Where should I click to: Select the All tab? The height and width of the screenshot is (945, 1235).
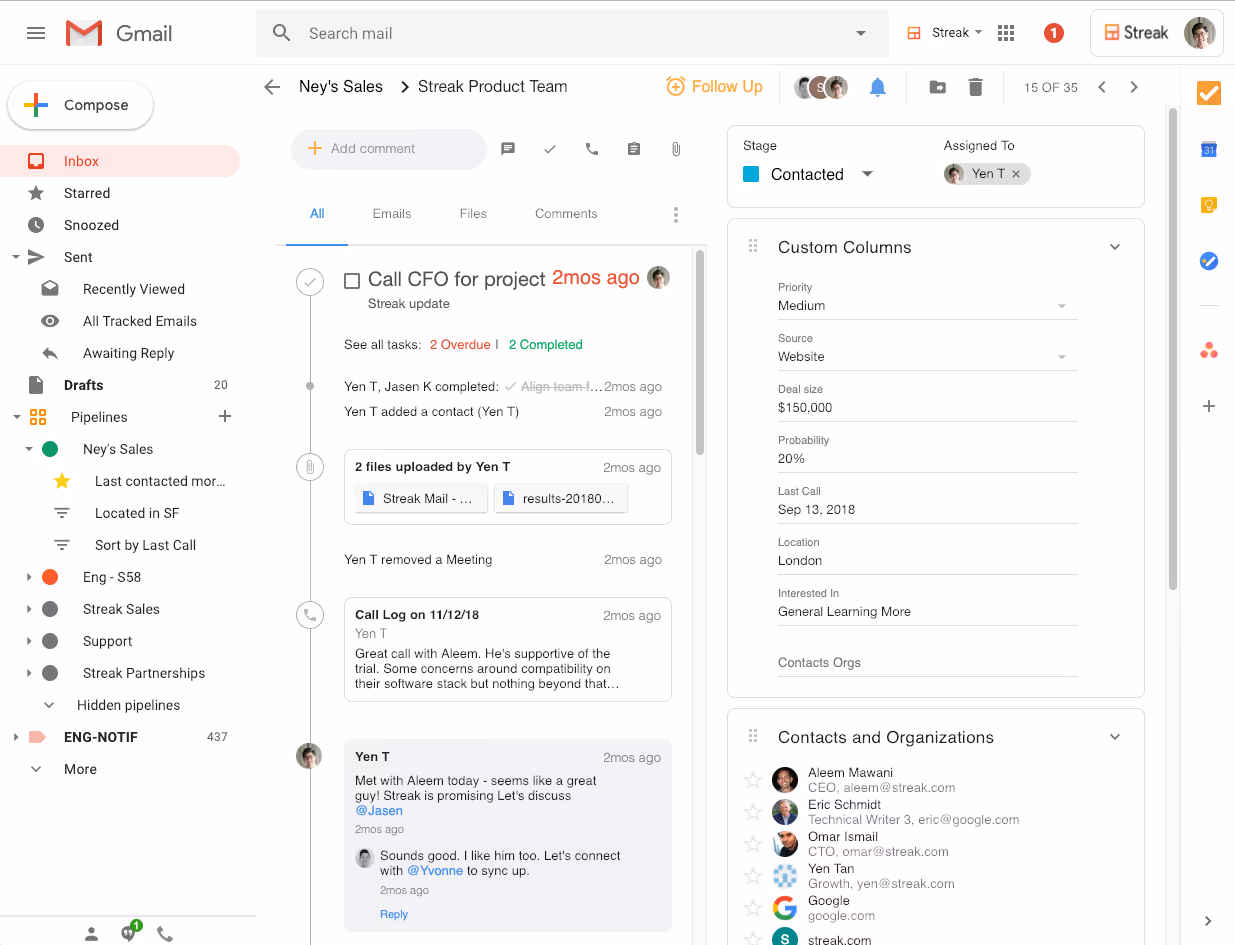(x=317, y=214)
